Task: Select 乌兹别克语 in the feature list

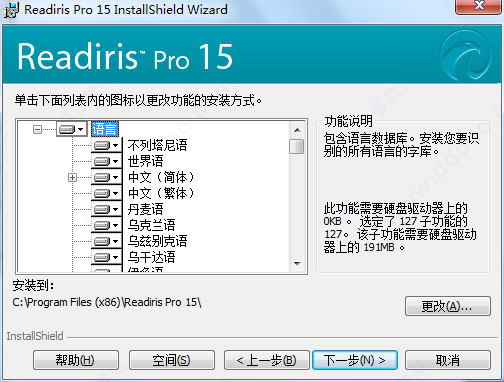Action: click(157, 241)
